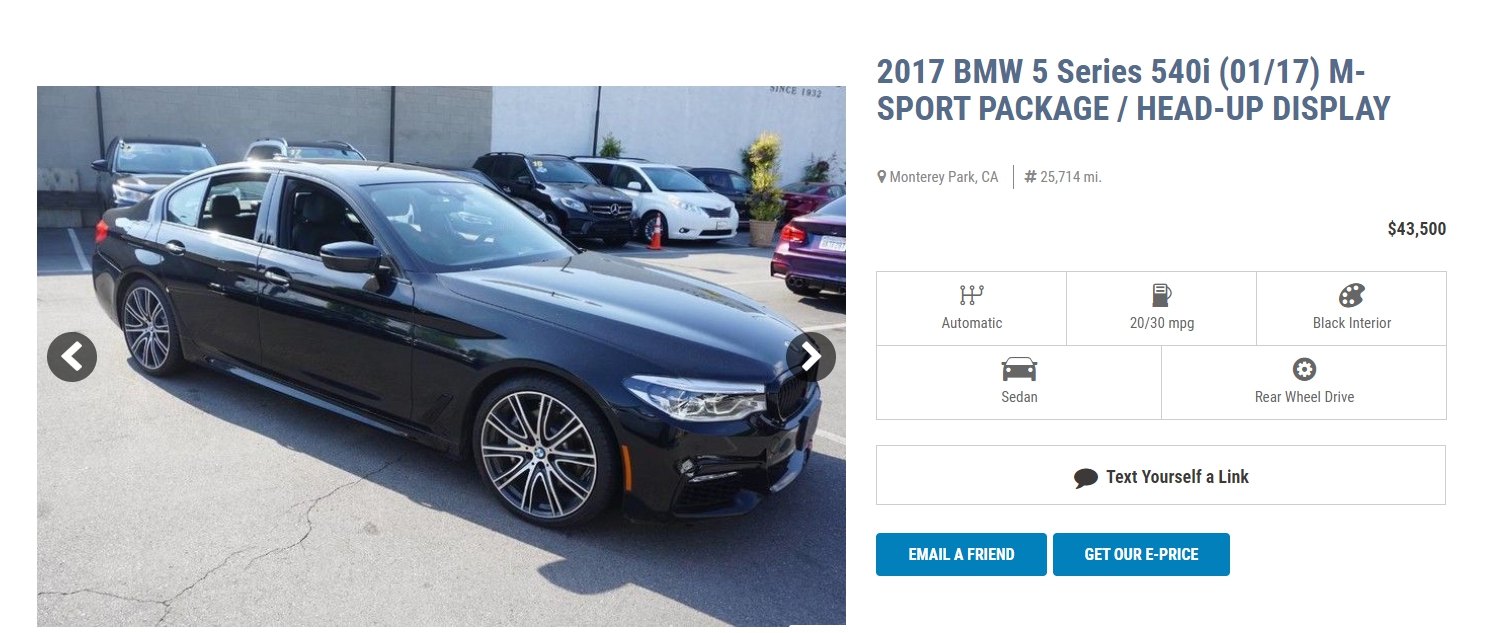Show the previous car photo

tap(72, 357)
